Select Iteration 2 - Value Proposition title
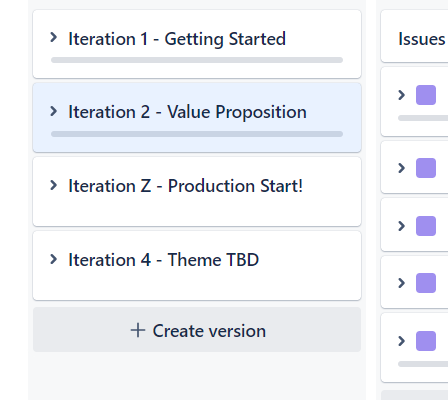Image resolution: width=448 pixels, height=400 pixels. (x=187, y=112)
